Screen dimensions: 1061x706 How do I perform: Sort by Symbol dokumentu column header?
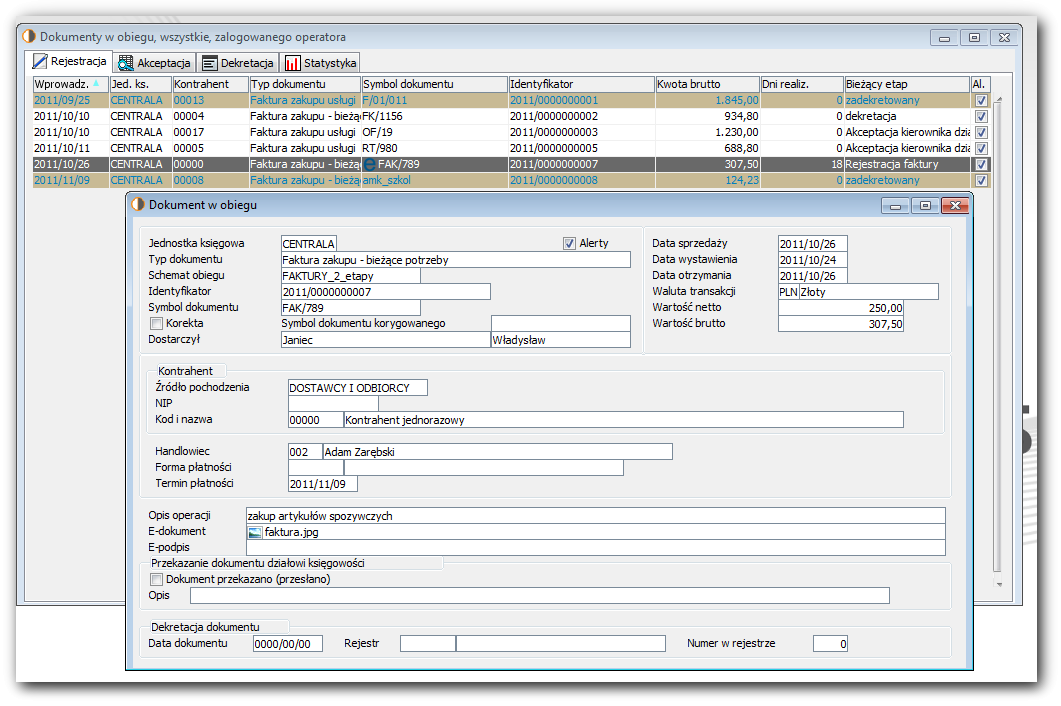coord(434,84)
